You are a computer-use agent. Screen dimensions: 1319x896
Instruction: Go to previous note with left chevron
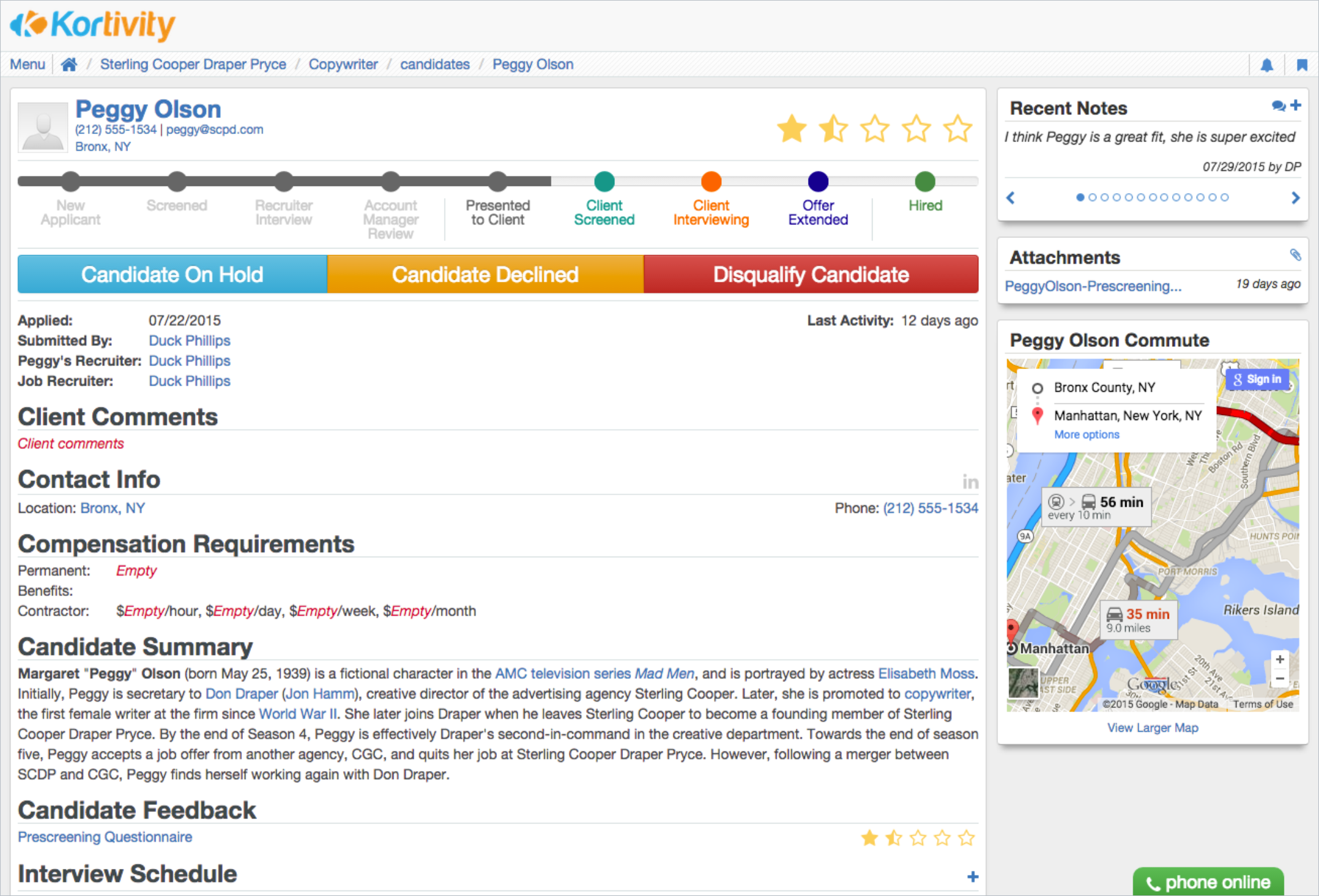[1010, 197]
